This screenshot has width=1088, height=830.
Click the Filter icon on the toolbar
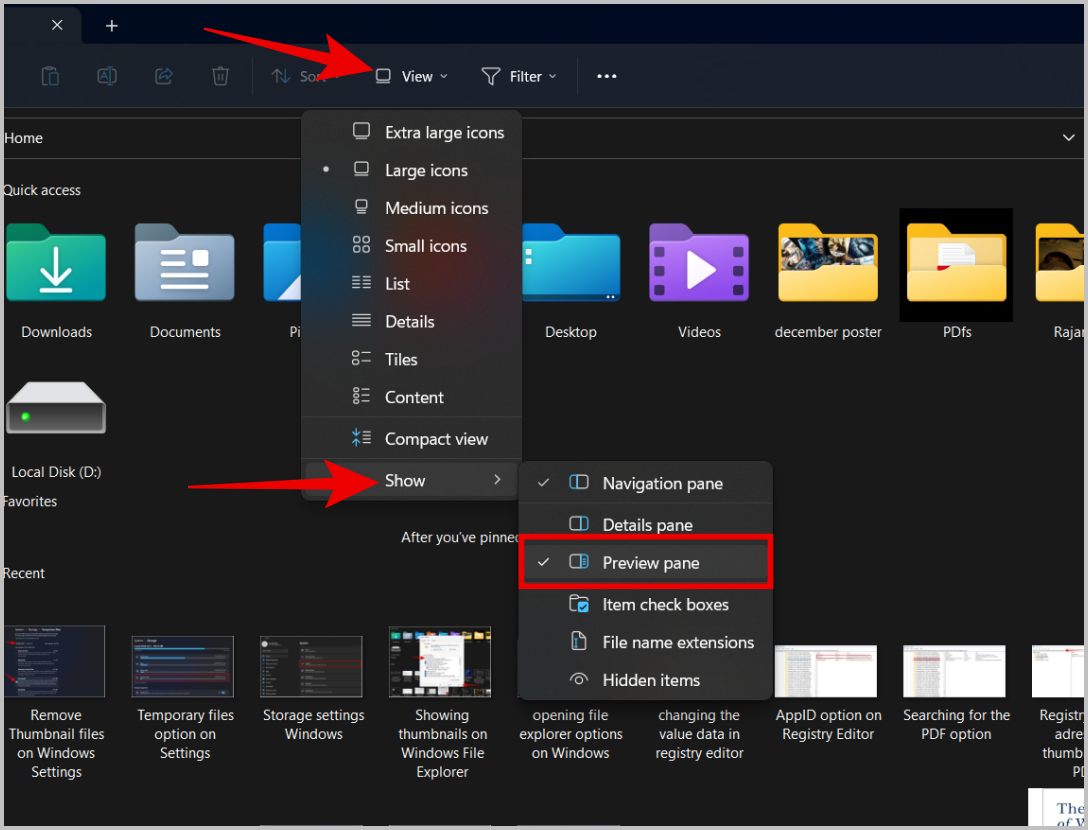518,75
